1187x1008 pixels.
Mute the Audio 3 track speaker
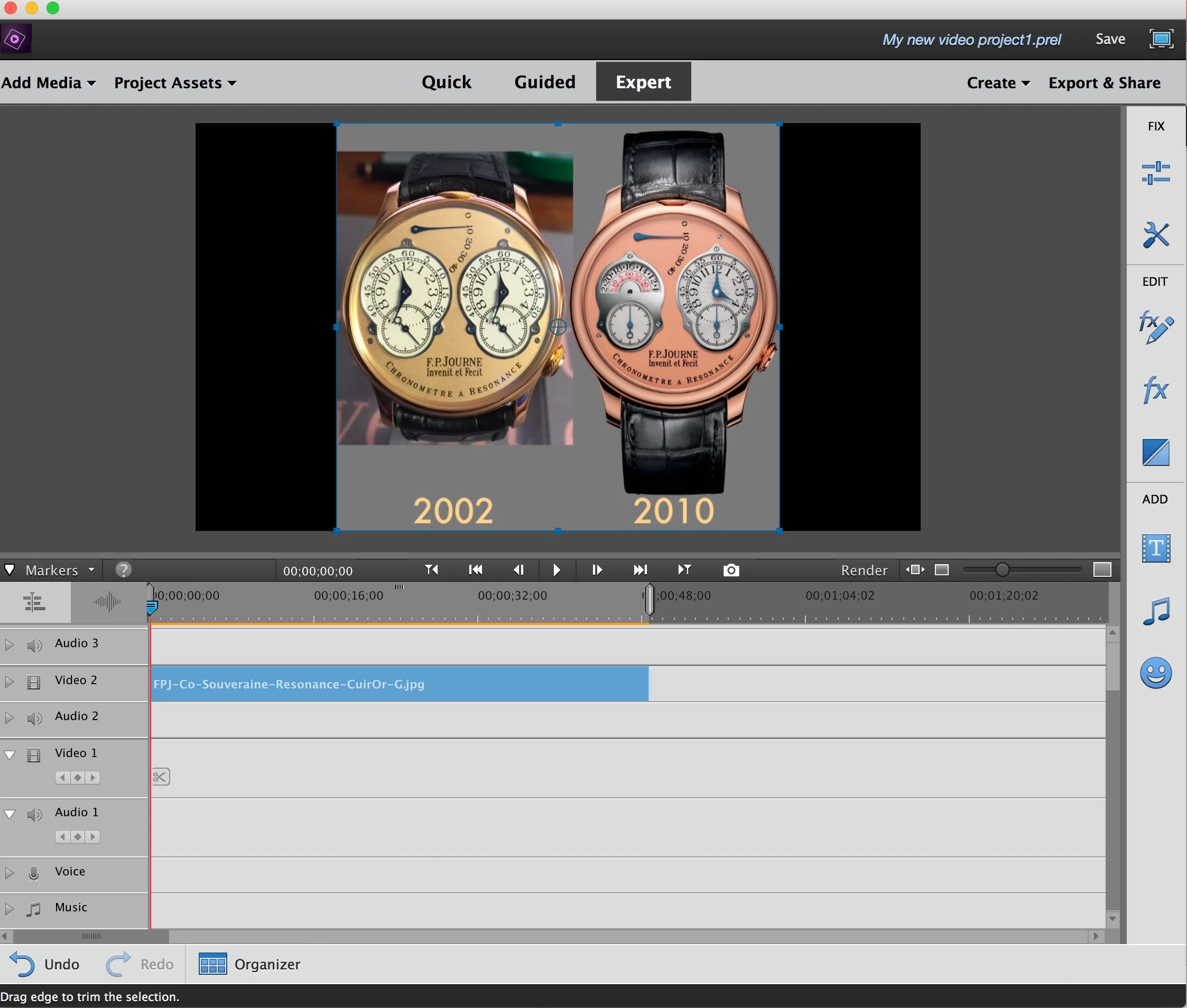[x=34, y=645]
